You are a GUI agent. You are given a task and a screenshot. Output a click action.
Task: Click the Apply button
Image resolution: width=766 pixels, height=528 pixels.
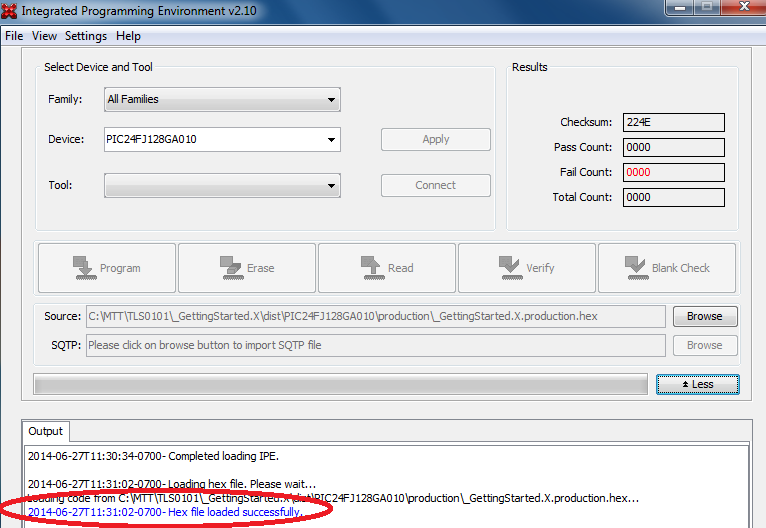click(x=435, y=139)
